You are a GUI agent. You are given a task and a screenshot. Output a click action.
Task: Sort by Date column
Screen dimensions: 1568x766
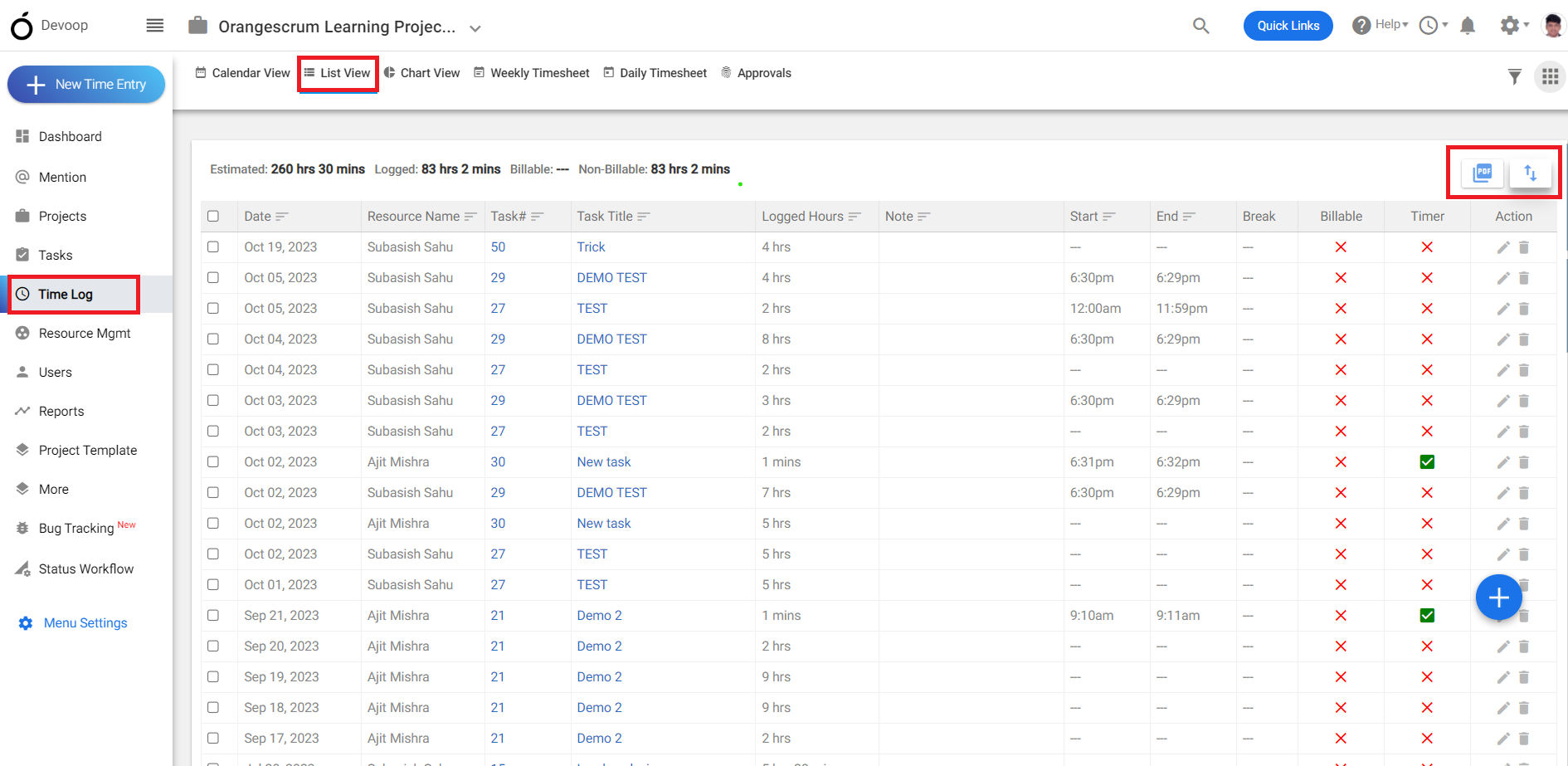pos(282,217)
